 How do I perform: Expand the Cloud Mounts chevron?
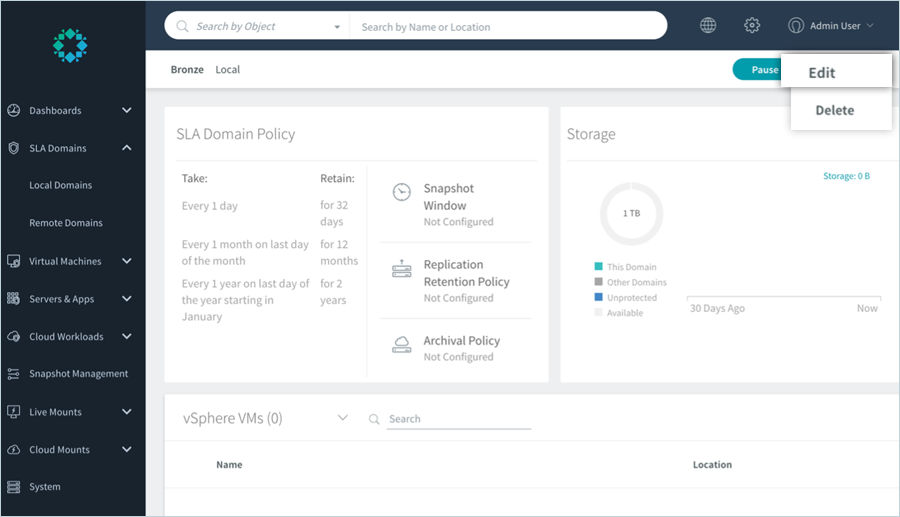point(127,449)
